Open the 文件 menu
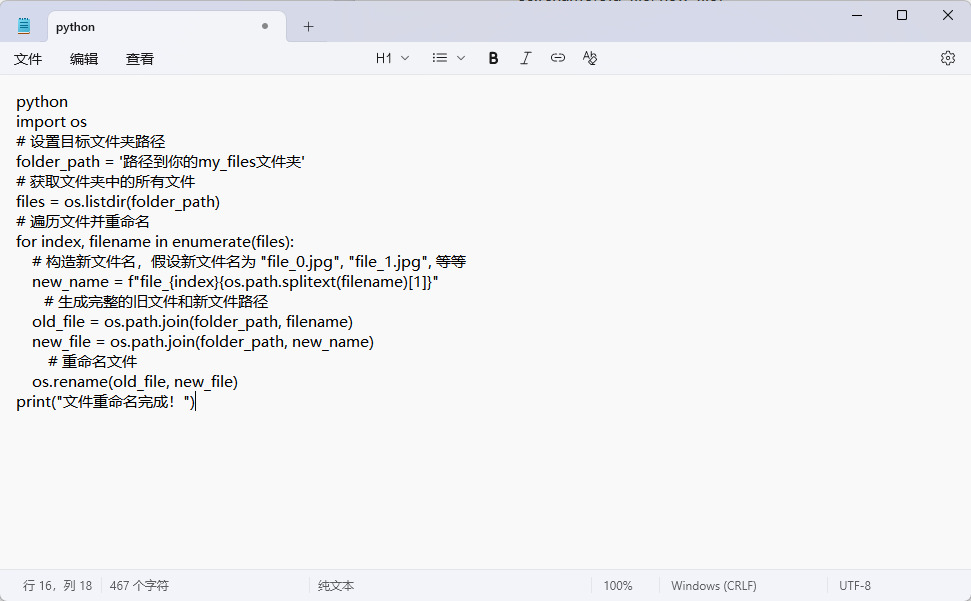This screenshot has width=971, height=601. pos(28,59)
